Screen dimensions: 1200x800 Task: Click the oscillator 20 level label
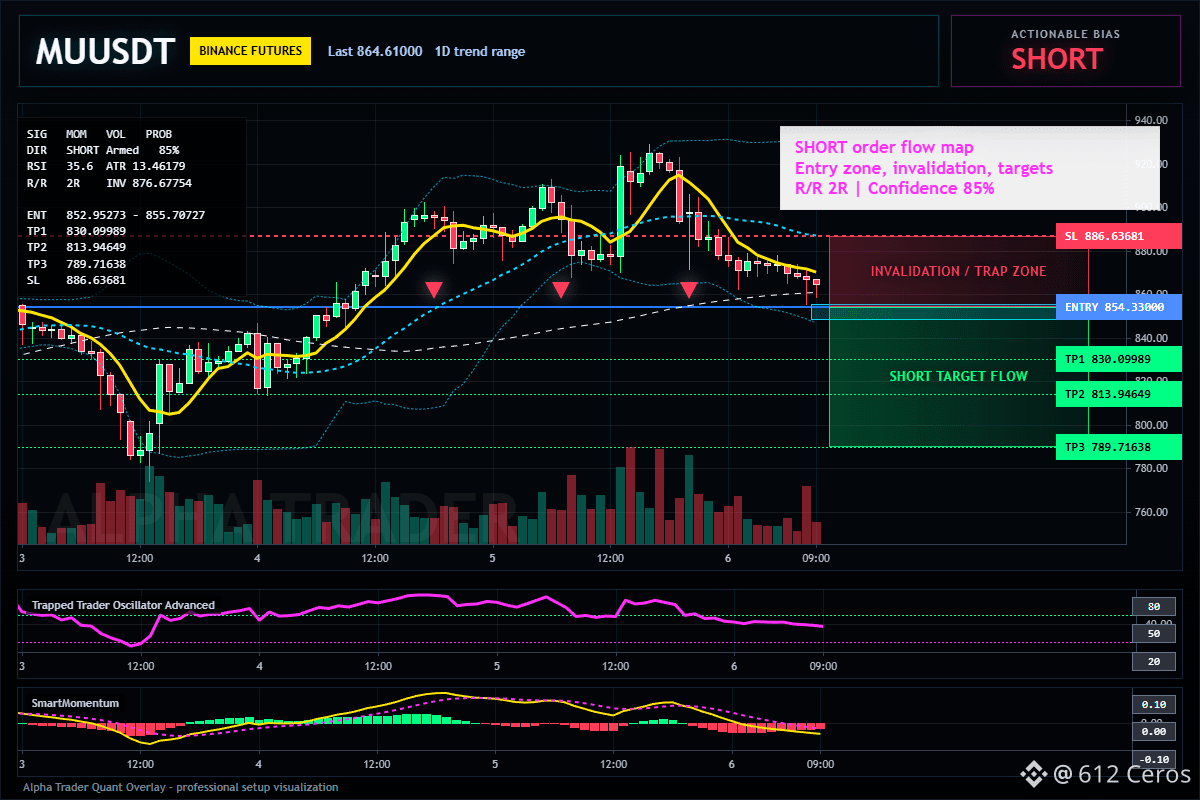(x=1153, y=661)
